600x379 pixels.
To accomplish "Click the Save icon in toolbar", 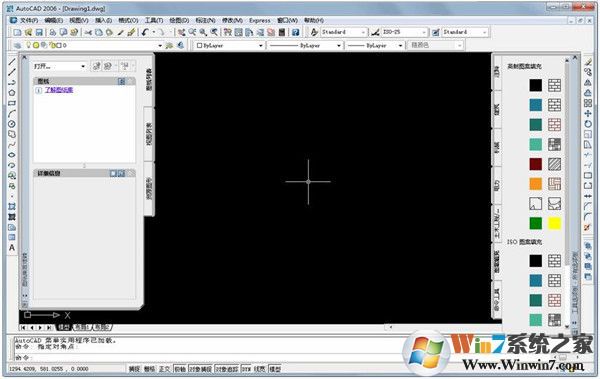I will pos(39,33).
